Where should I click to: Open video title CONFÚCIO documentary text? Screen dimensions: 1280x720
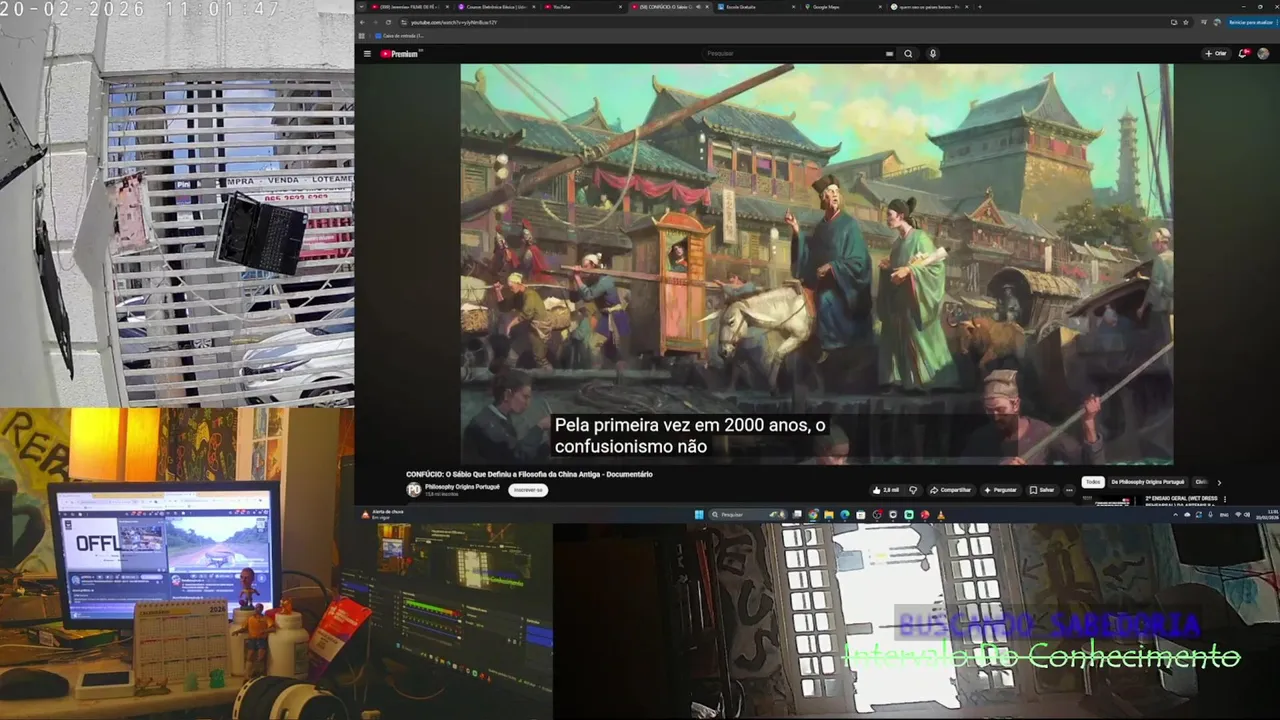tap(529, 474)
